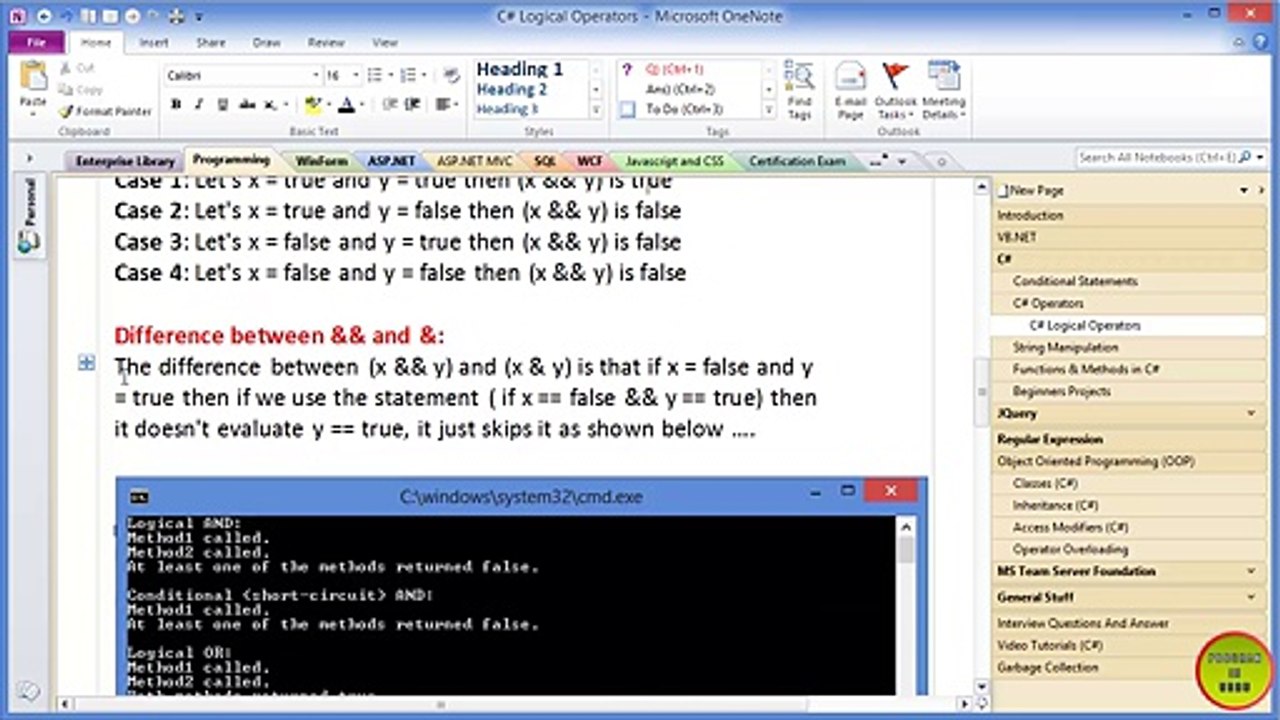
Task: Open the Find Tags pane
Action: click(x=799, y=90)
